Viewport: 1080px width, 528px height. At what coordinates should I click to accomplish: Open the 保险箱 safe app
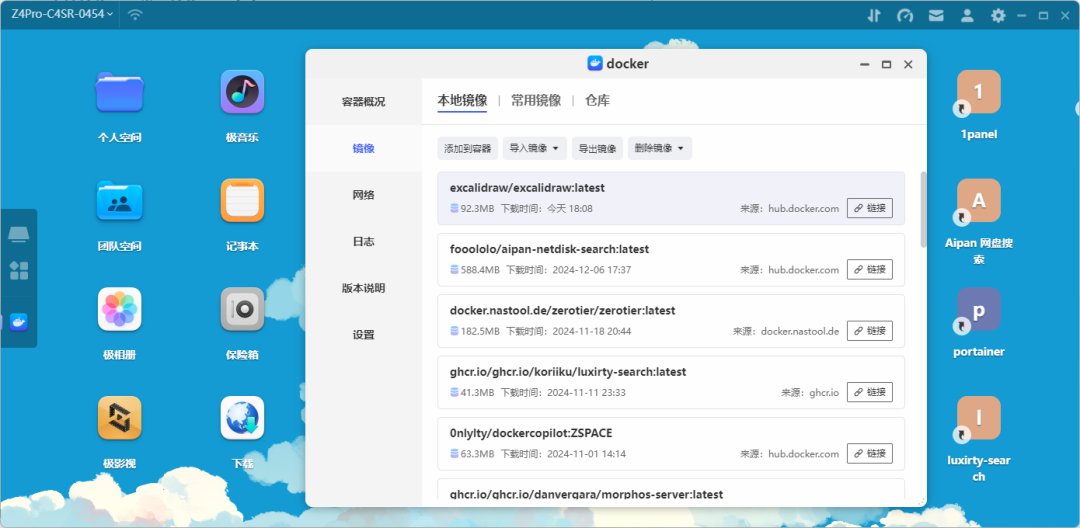pyautogui.click(x=242, y=309)
